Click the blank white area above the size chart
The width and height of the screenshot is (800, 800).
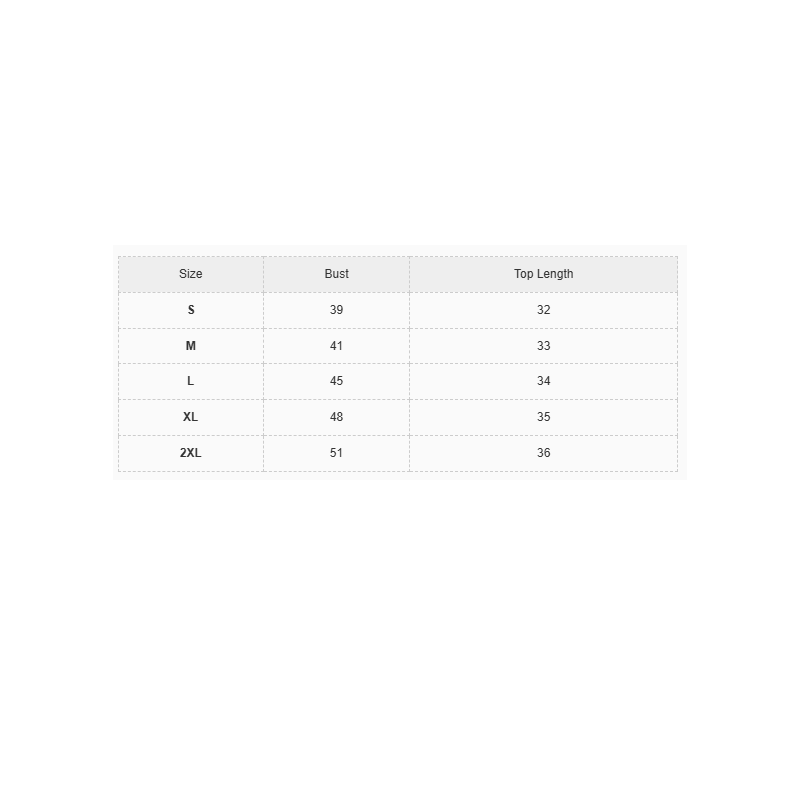point(400,120)
